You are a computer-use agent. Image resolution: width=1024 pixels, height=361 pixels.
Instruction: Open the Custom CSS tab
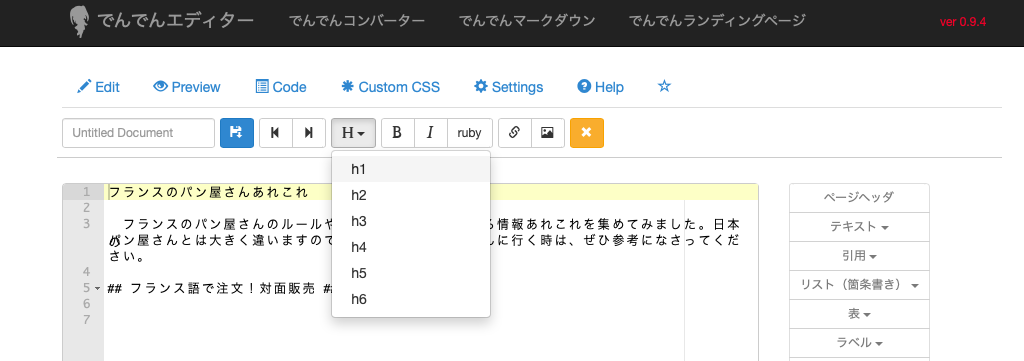point(391,87)
